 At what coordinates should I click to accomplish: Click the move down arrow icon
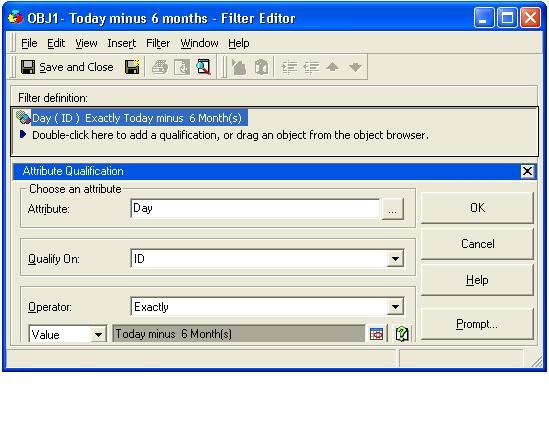pyautogui.click(x=355, y=67)
